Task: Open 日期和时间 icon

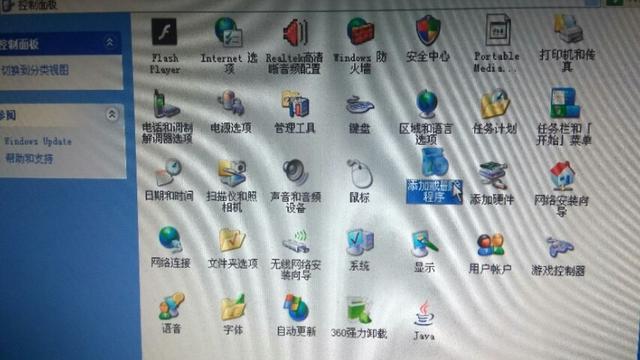Action: [x=168, y=173]
